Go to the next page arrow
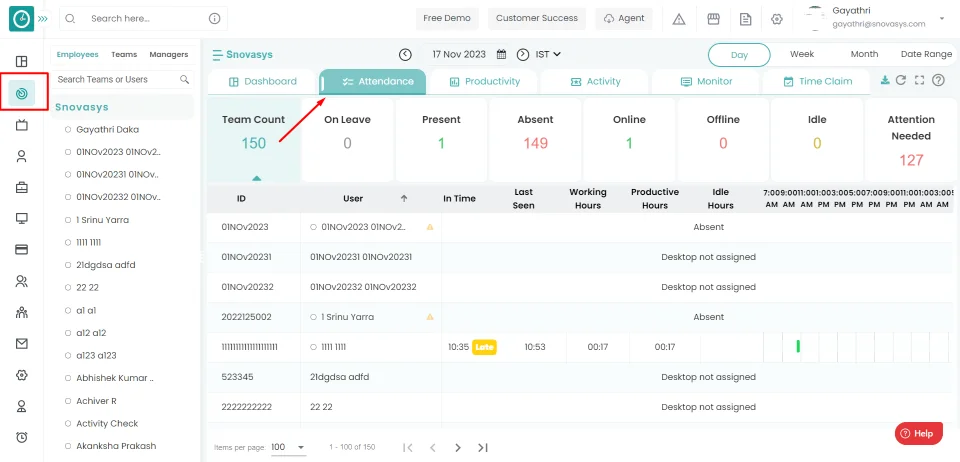This screenshot has width=960, height=462. [x=458, y=447]
